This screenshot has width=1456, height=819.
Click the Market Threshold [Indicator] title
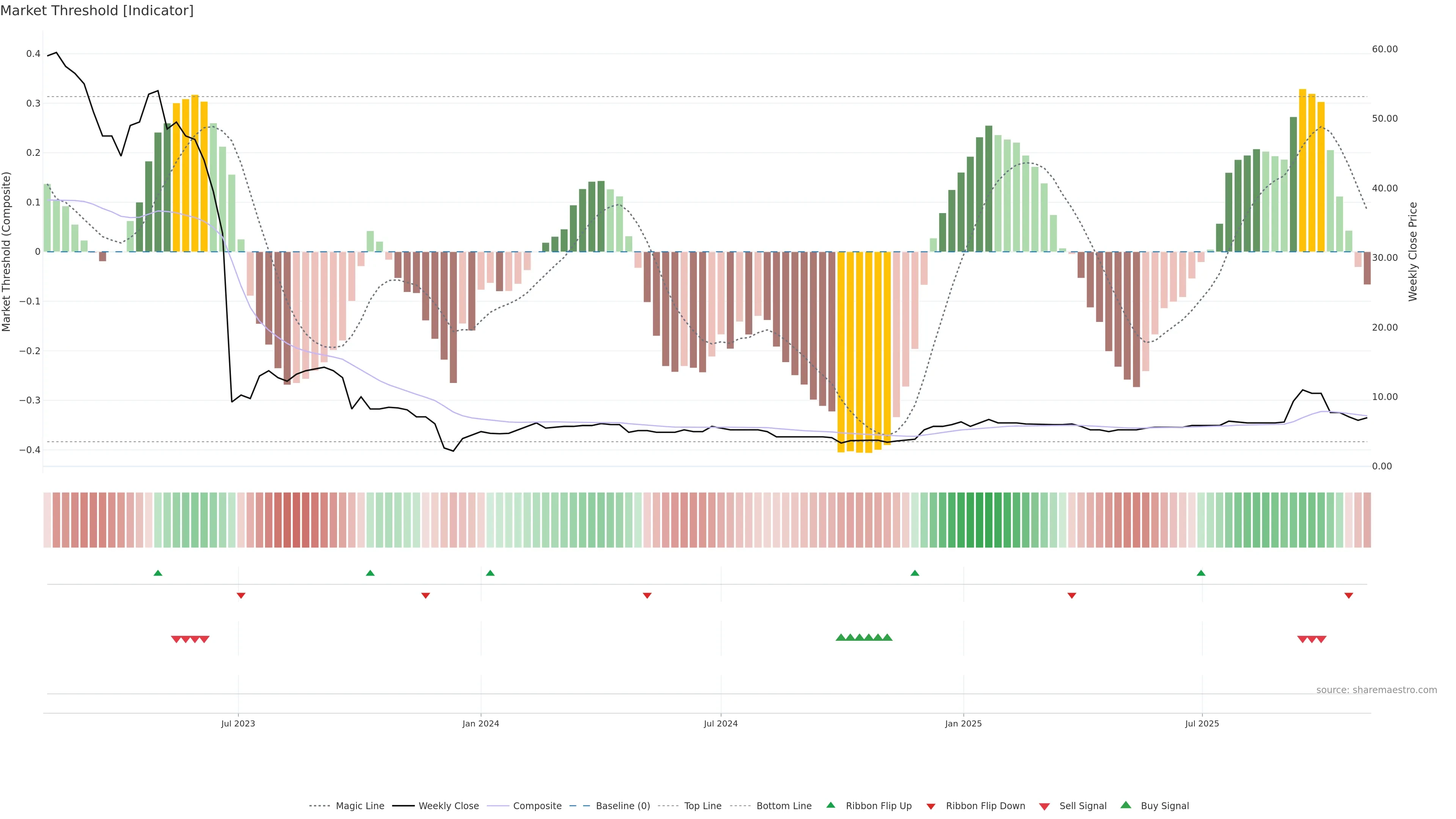click(x=97, y=11)
